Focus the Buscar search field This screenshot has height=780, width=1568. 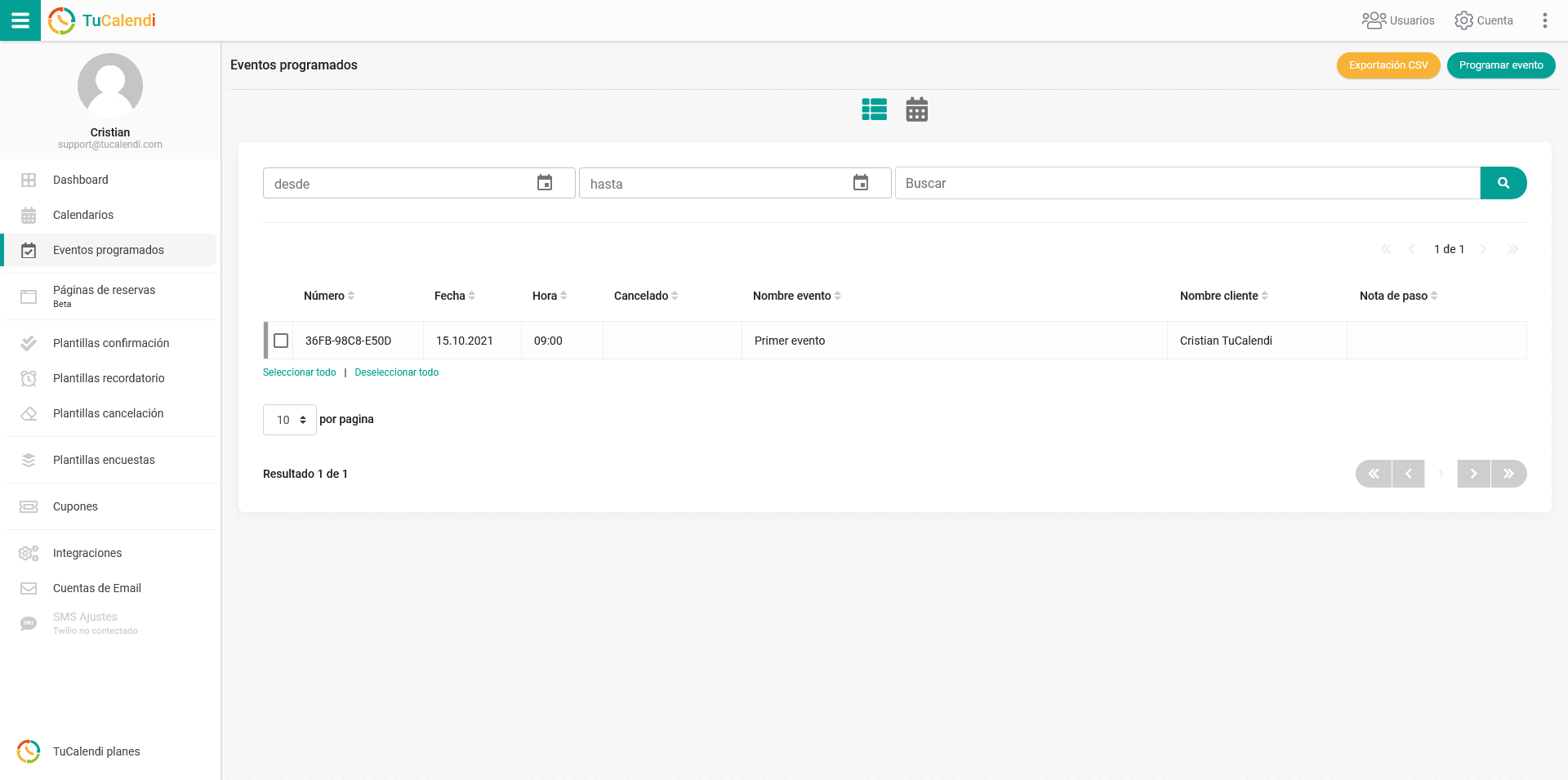coord(1187,183)
